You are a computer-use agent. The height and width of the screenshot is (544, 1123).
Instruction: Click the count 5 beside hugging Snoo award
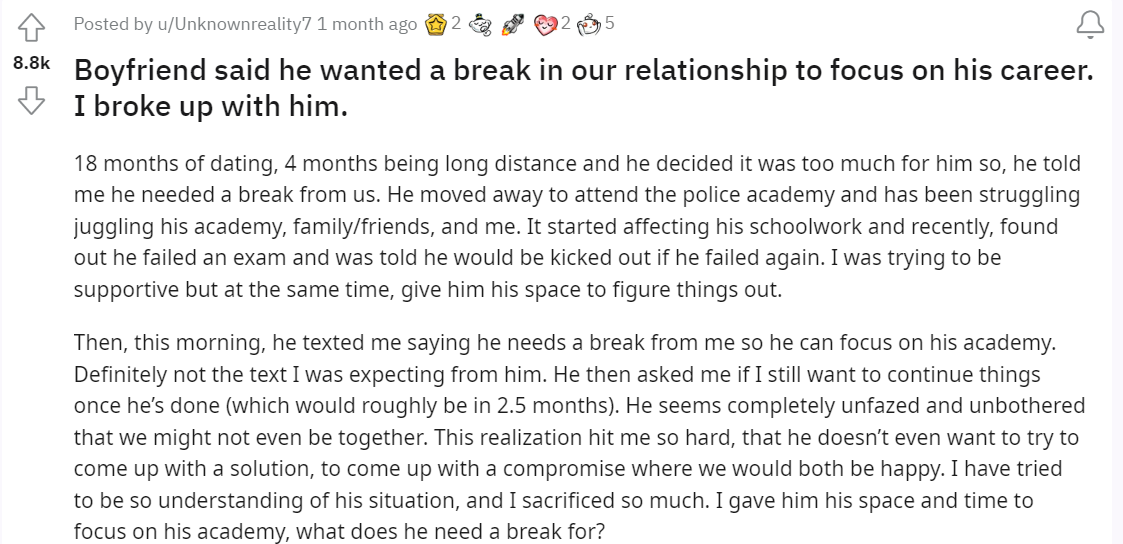609,24
